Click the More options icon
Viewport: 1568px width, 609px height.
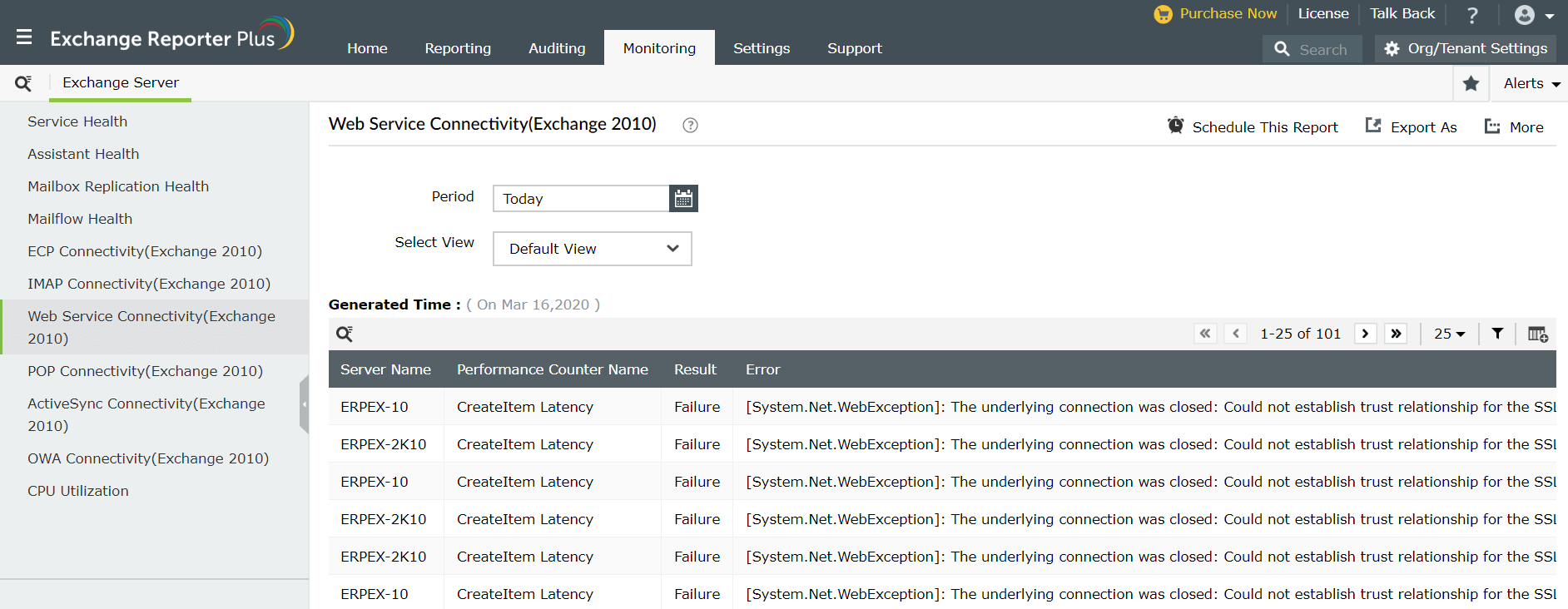pyautogui.click(x=1492, y=126)
